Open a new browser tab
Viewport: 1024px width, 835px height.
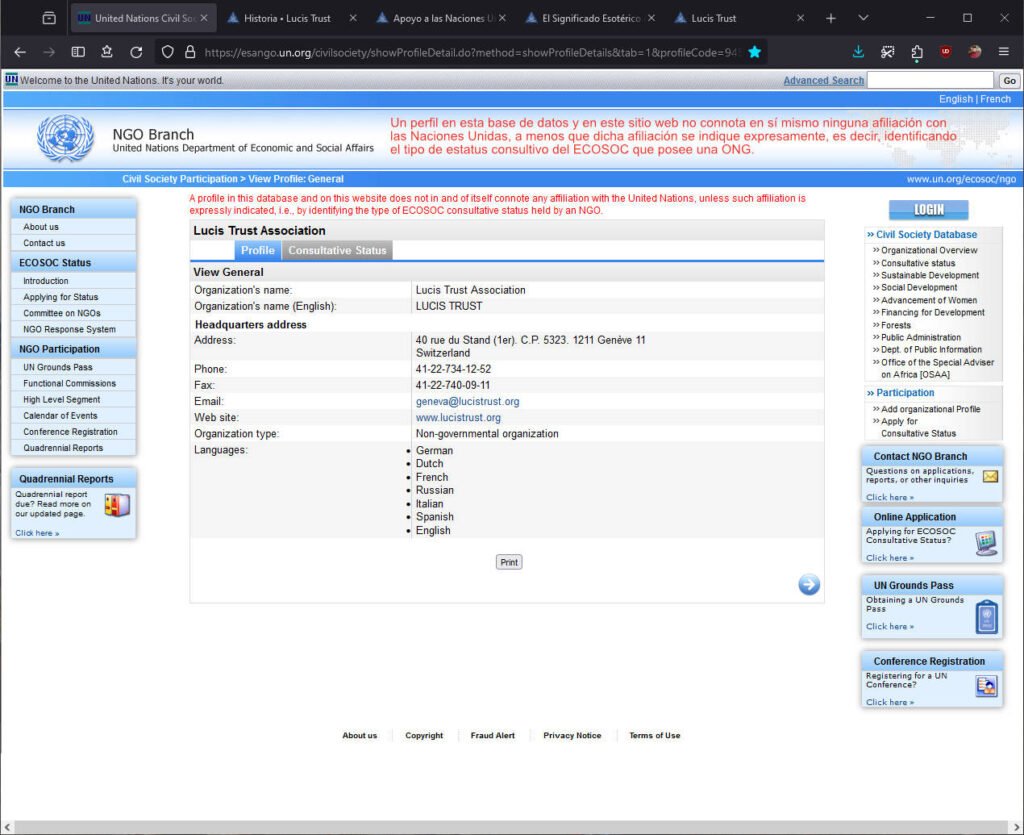pos(830,18)
